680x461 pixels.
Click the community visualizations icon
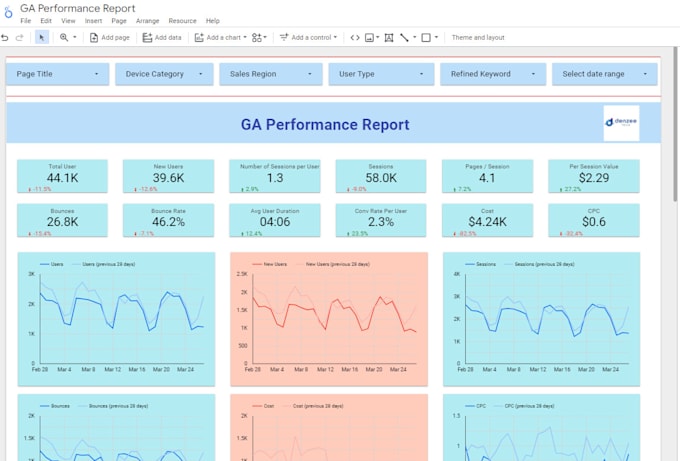[x=259, y=38]
